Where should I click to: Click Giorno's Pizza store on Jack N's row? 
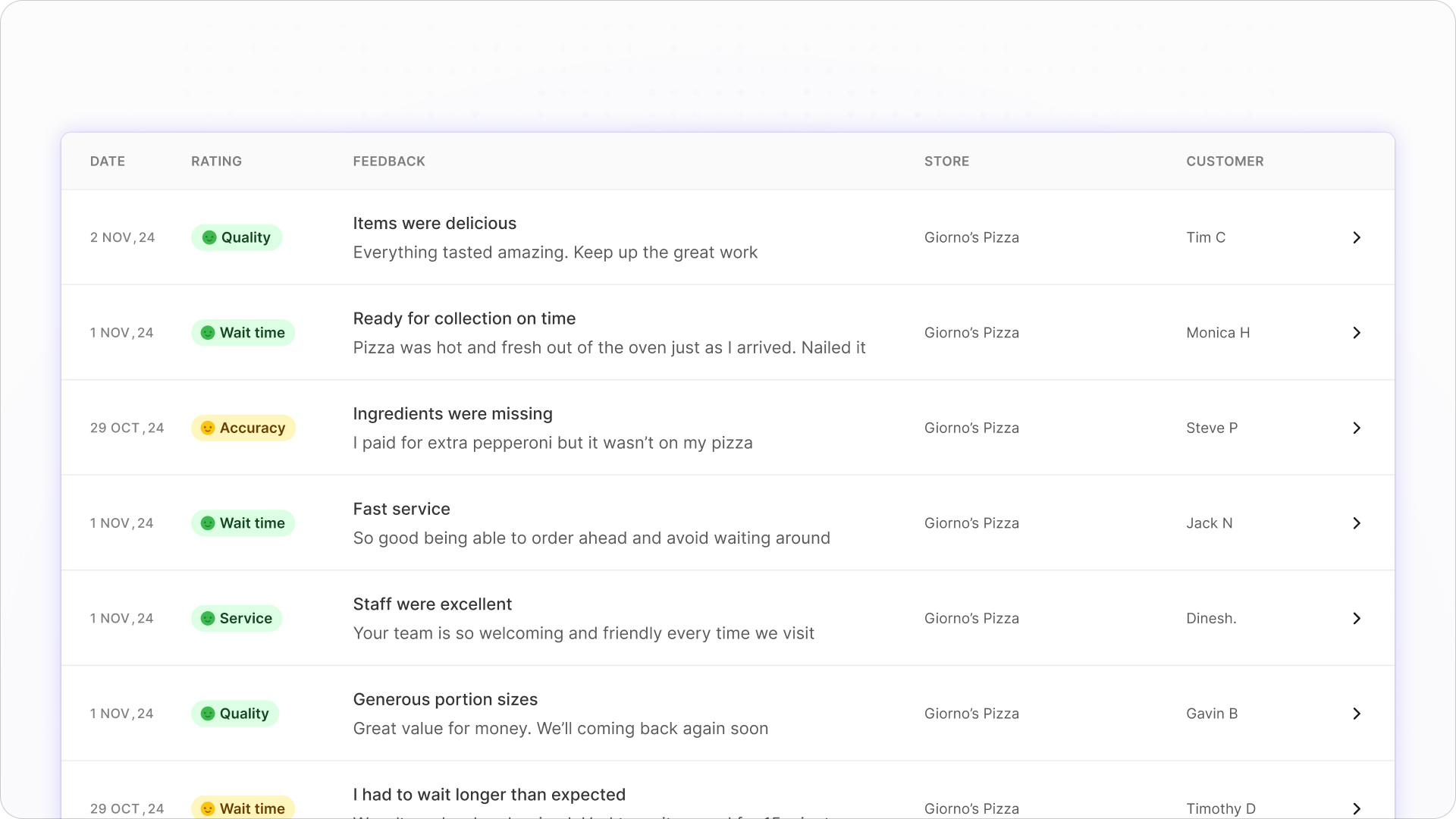coord(971,523)
